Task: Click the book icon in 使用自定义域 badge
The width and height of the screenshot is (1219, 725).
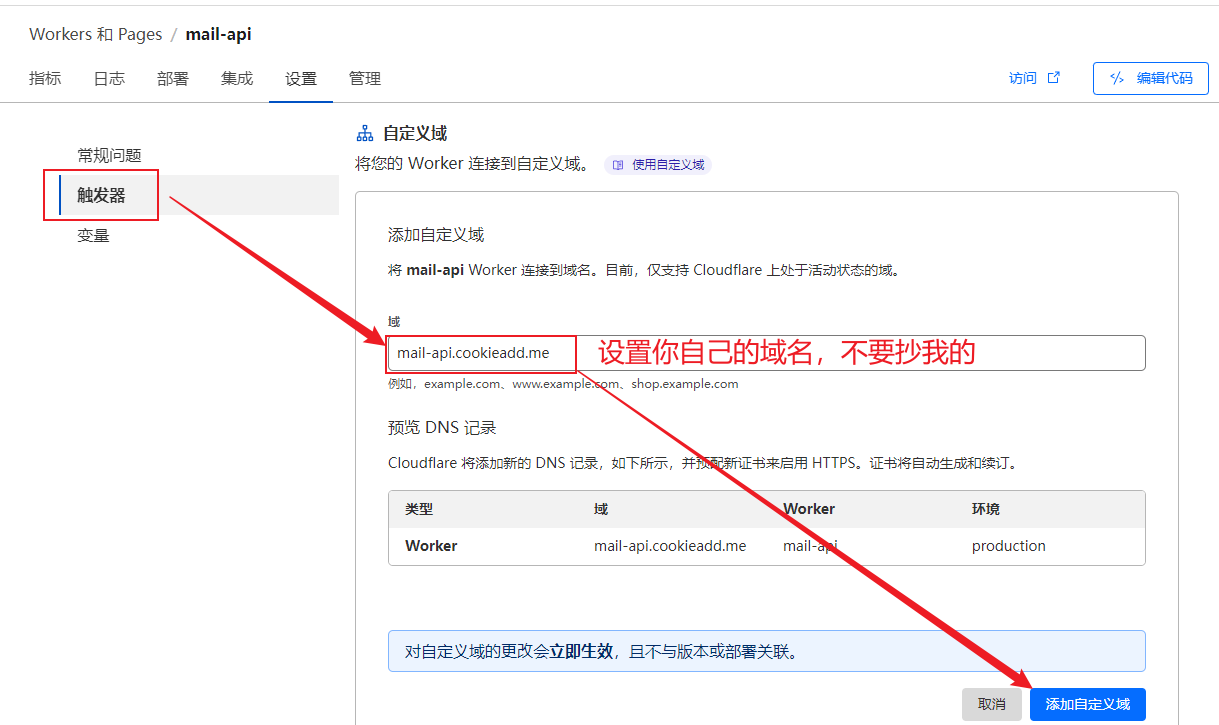Action: 618,165
